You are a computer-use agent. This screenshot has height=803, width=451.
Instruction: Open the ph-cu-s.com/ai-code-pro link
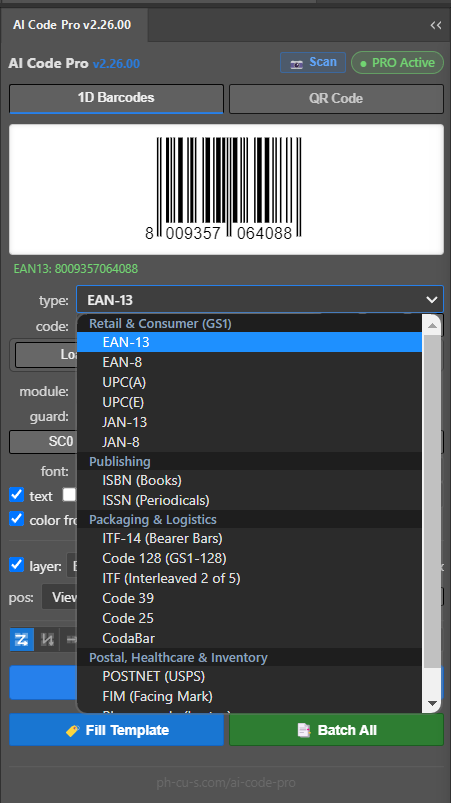click(226, 783)
